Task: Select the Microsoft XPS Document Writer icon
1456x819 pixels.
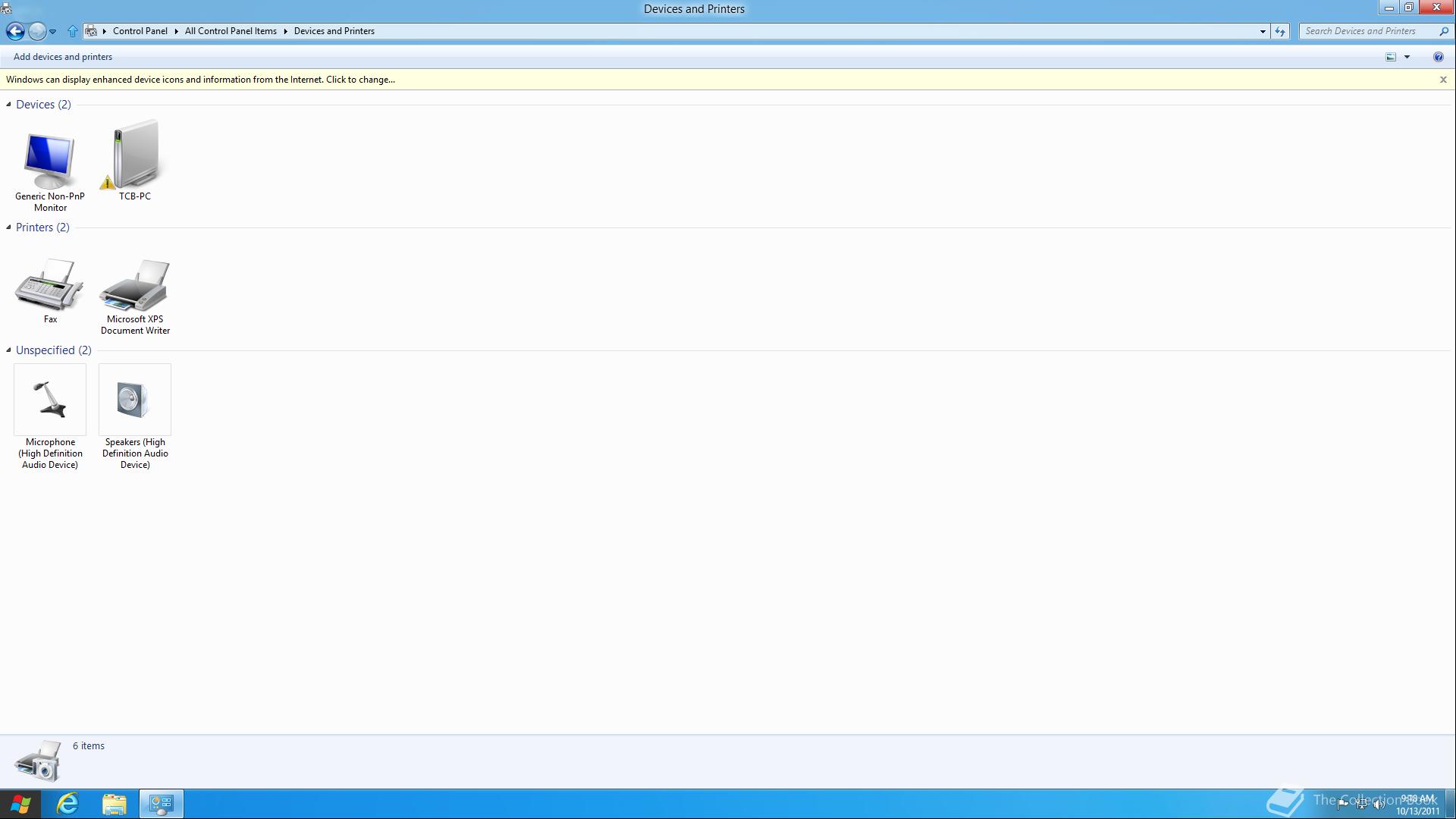Action: [x=135, y=285]
